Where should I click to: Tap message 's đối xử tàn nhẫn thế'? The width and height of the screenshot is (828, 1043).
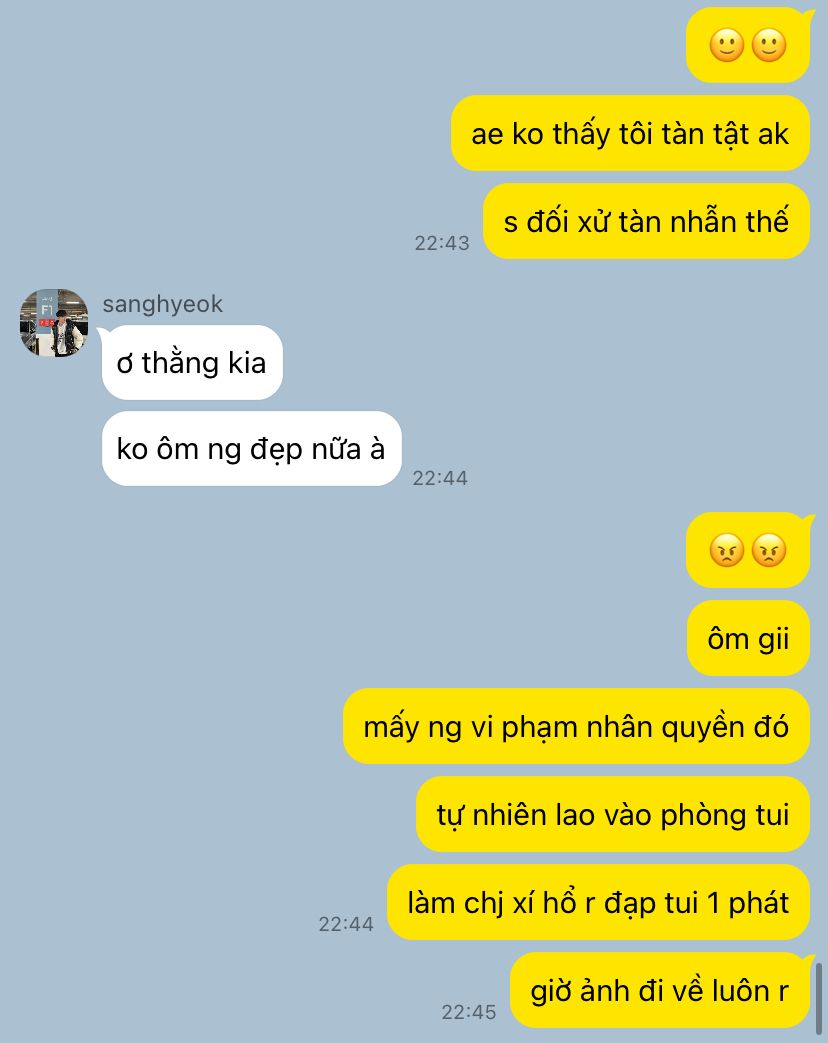tap(646, 221)
